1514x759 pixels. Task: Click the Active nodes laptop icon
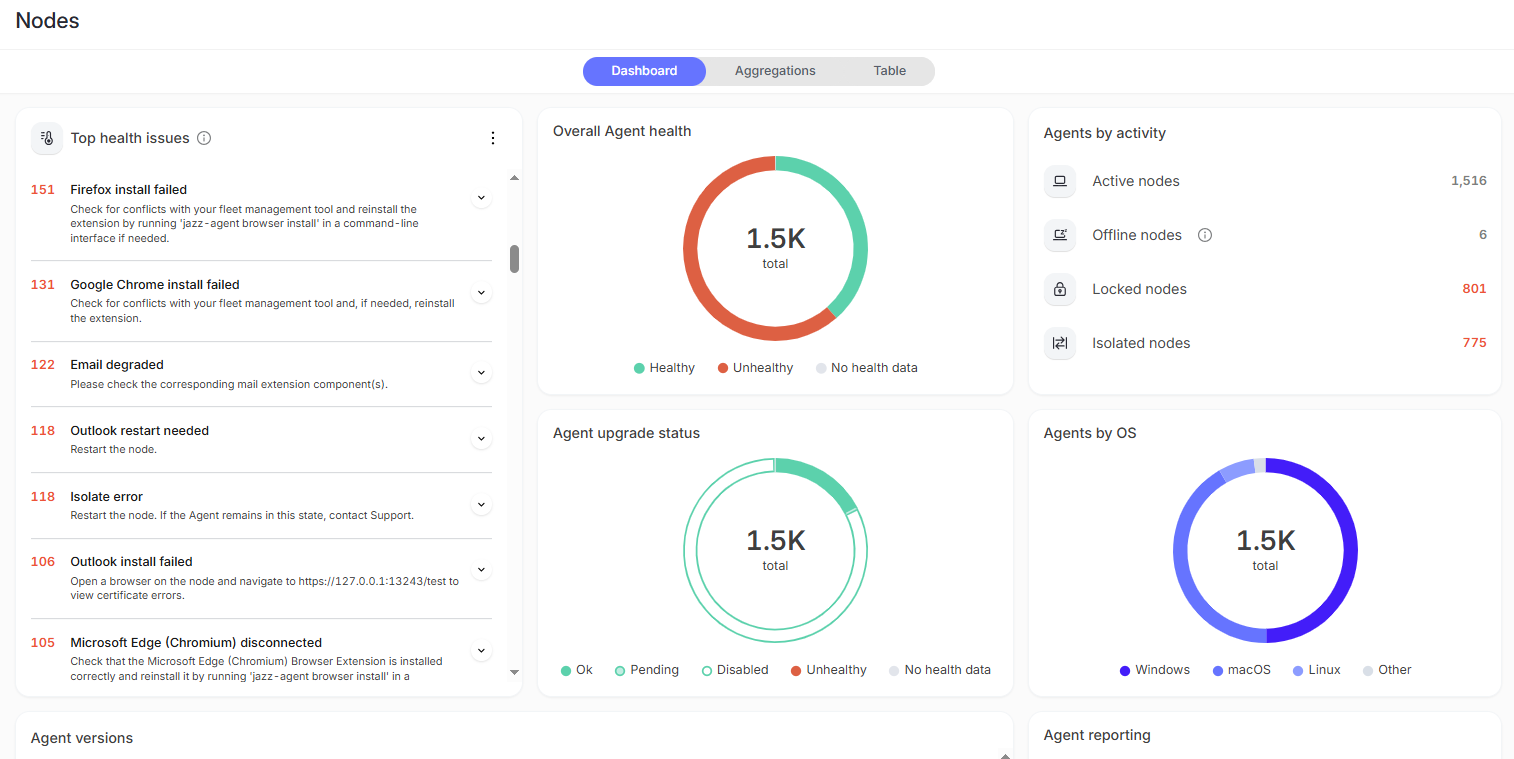pyautogui.click(x=1060, y=181)
